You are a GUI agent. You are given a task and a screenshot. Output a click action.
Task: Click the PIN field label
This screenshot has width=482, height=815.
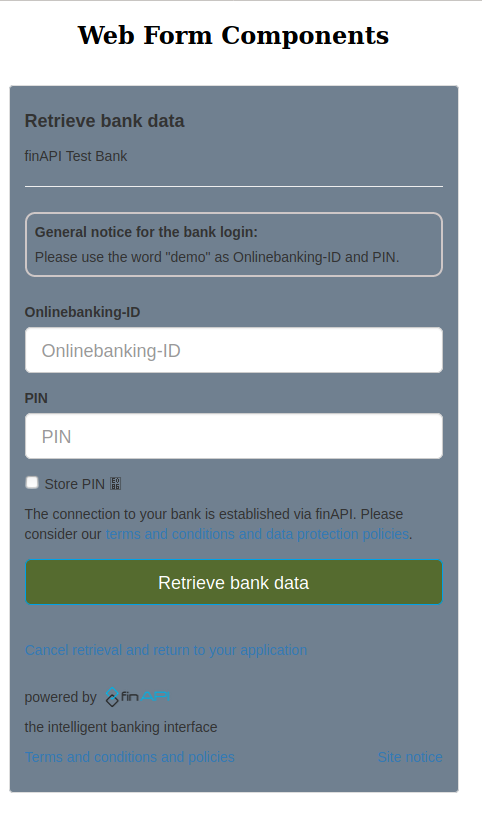36,398
